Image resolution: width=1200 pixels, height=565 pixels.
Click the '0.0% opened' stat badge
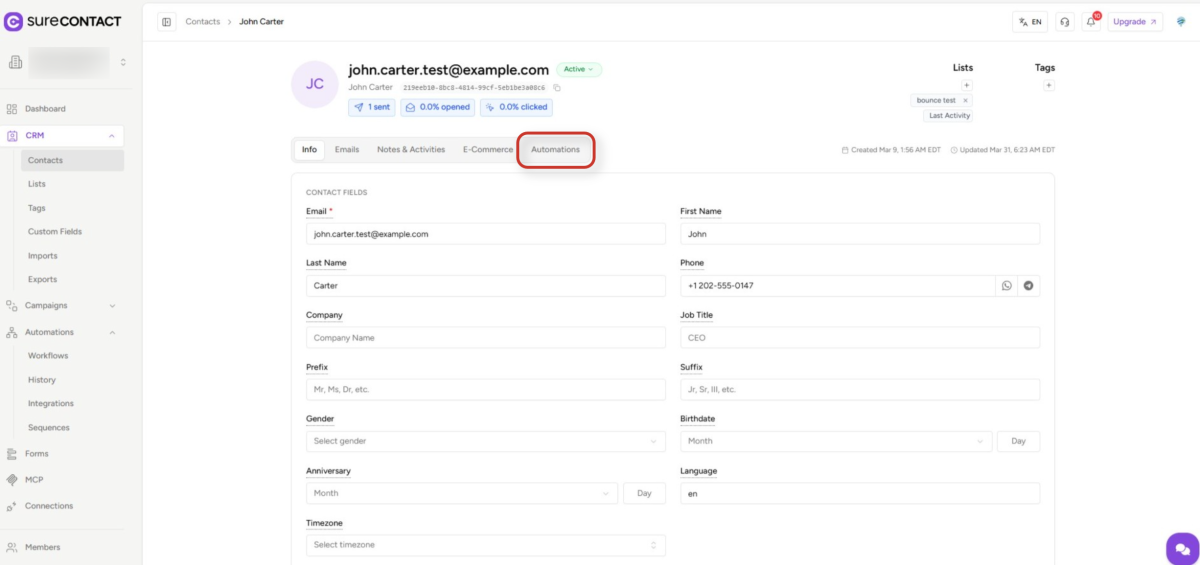pyautogui.click(x=438, y=107)
